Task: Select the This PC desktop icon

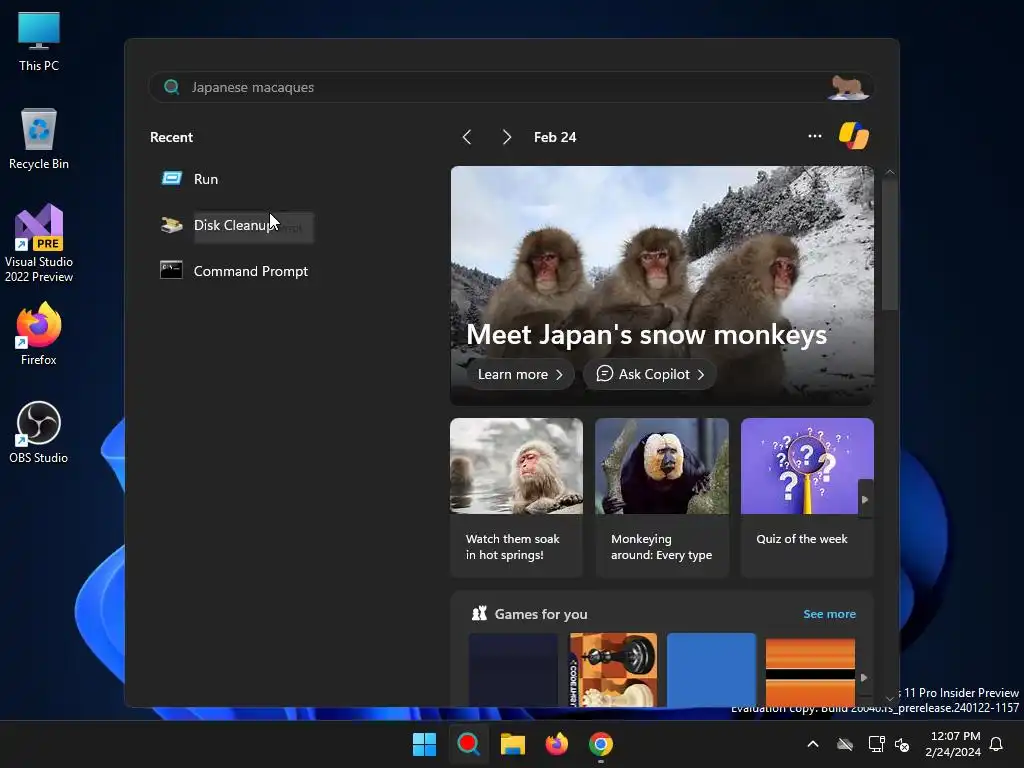Action: 39,42
